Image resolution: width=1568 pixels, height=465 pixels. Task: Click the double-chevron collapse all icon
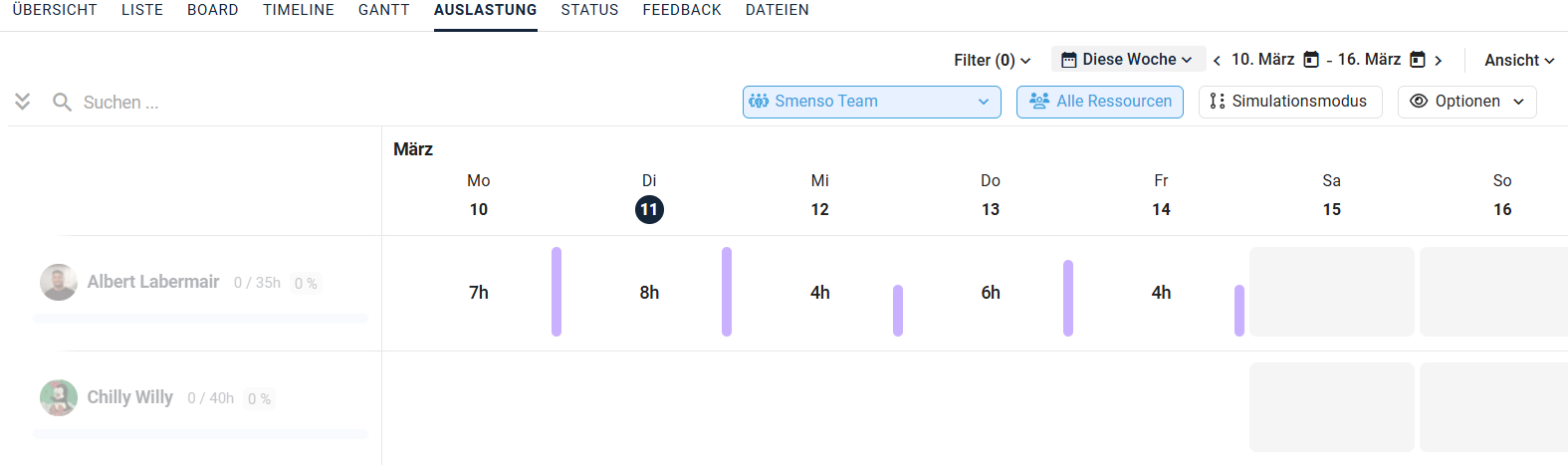coord(23,102)
